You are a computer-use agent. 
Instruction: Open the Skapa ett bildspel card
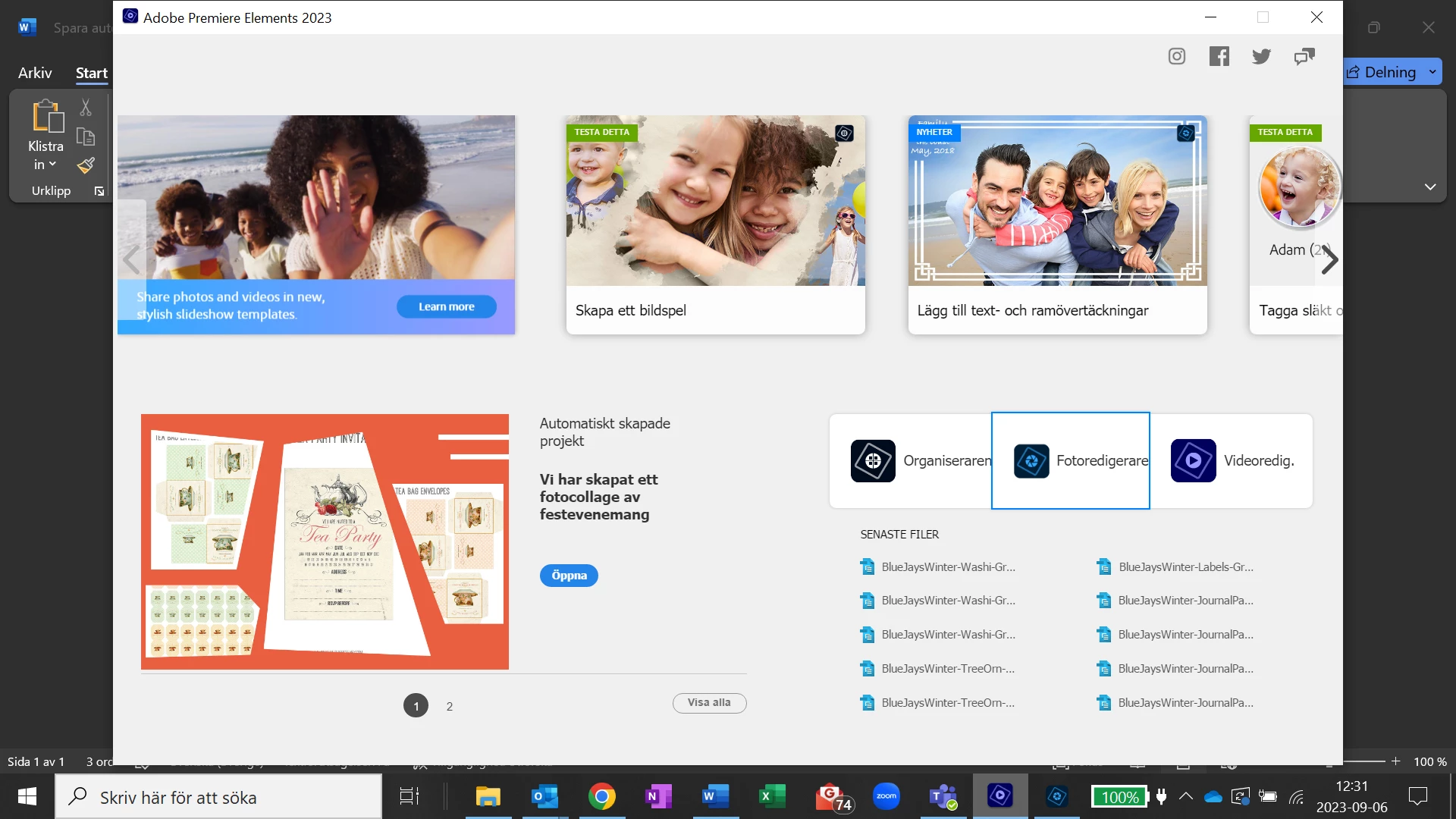(715, 224)
